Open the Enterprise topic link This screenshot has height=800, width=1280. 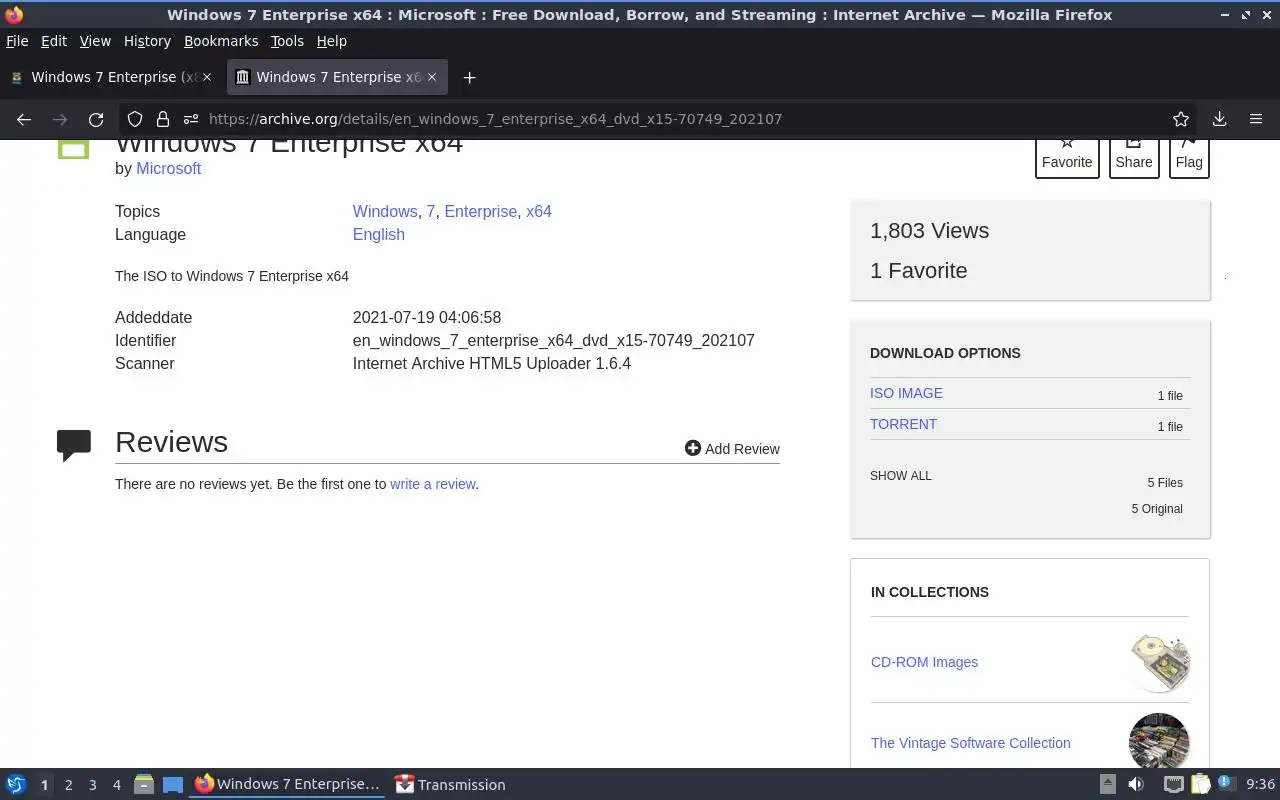[x=481, y=211]
